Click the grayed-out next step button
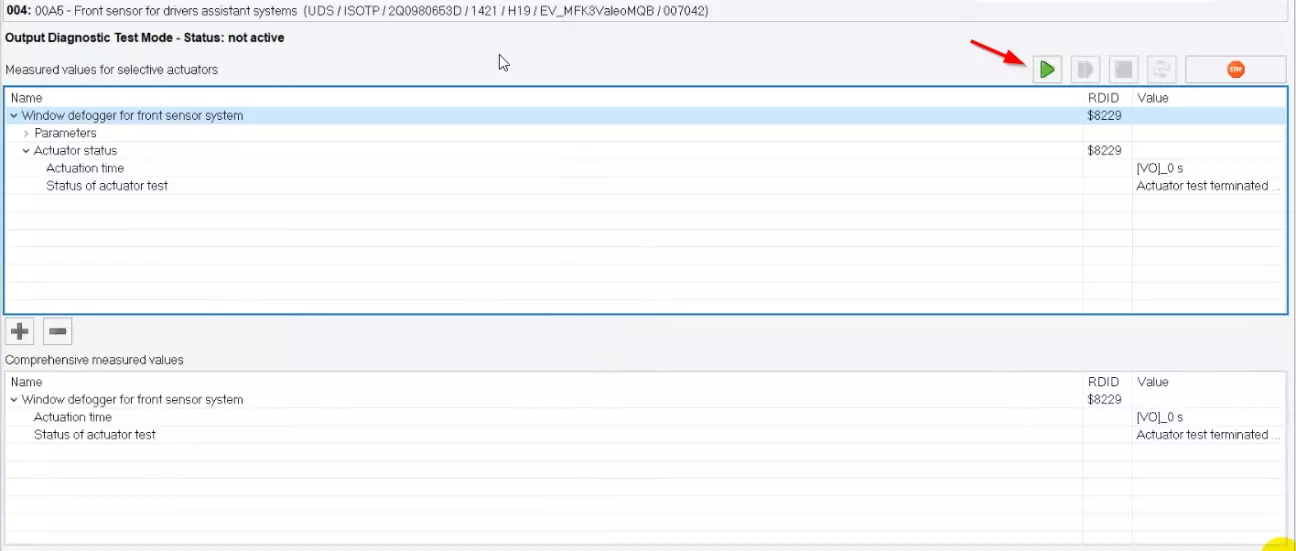Screen dimensions: 1296x551 (x=1085, y=70)
